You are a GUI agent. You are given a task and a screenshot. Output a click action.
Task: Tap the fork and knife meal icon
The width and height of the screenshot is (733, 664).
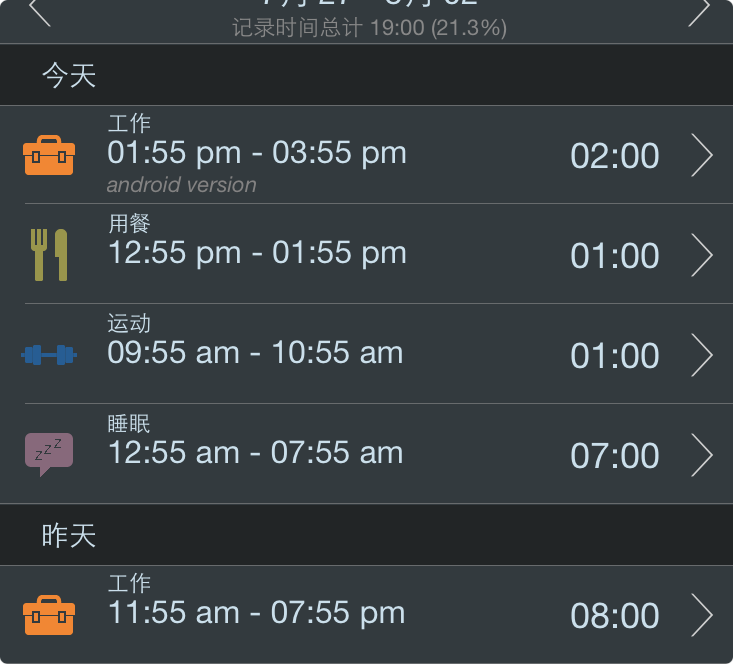[x=49, y=255]
